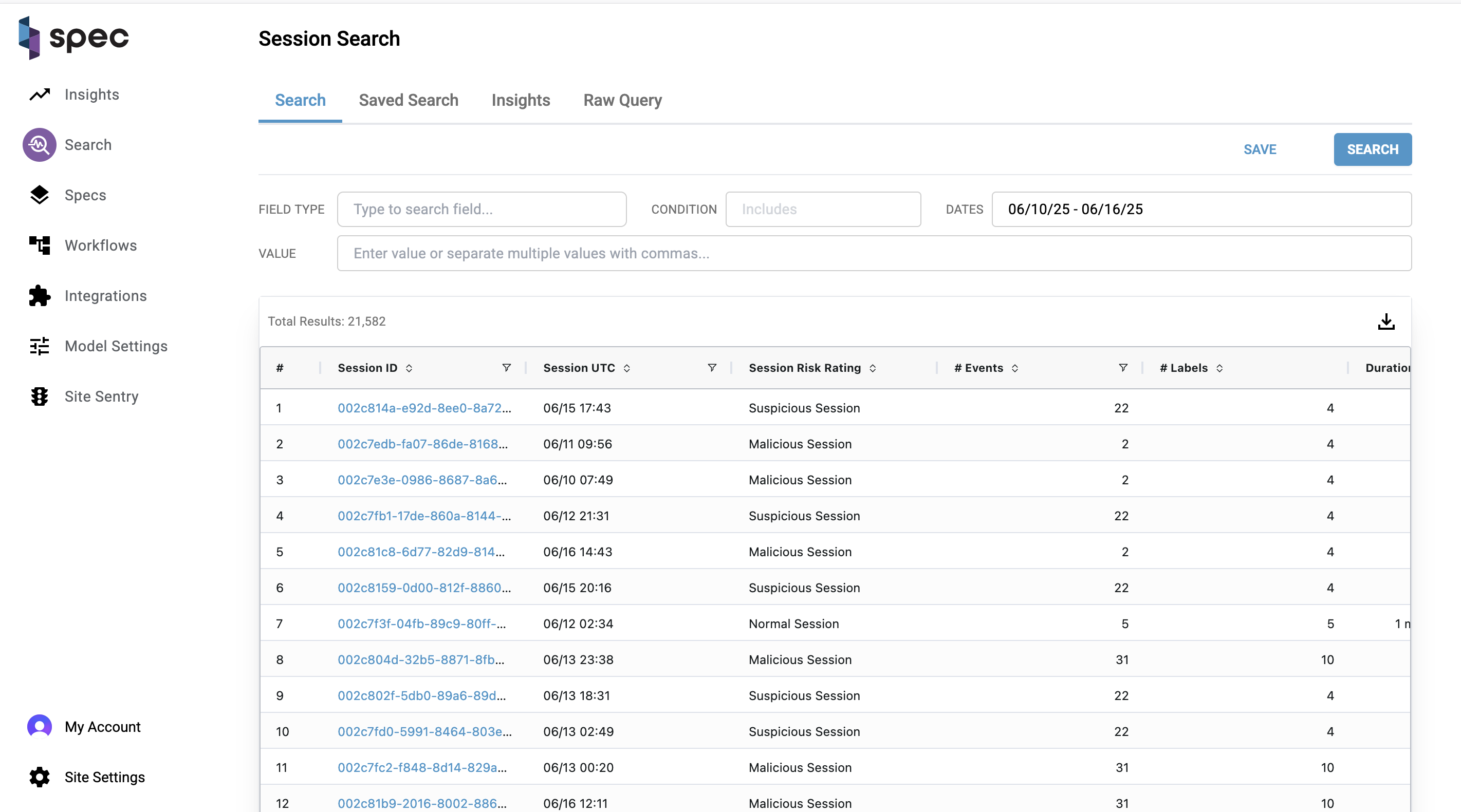Open Site Sentry traffic light icon
The height and width of the screenshot is (812, 1461).
click(40, 396)
